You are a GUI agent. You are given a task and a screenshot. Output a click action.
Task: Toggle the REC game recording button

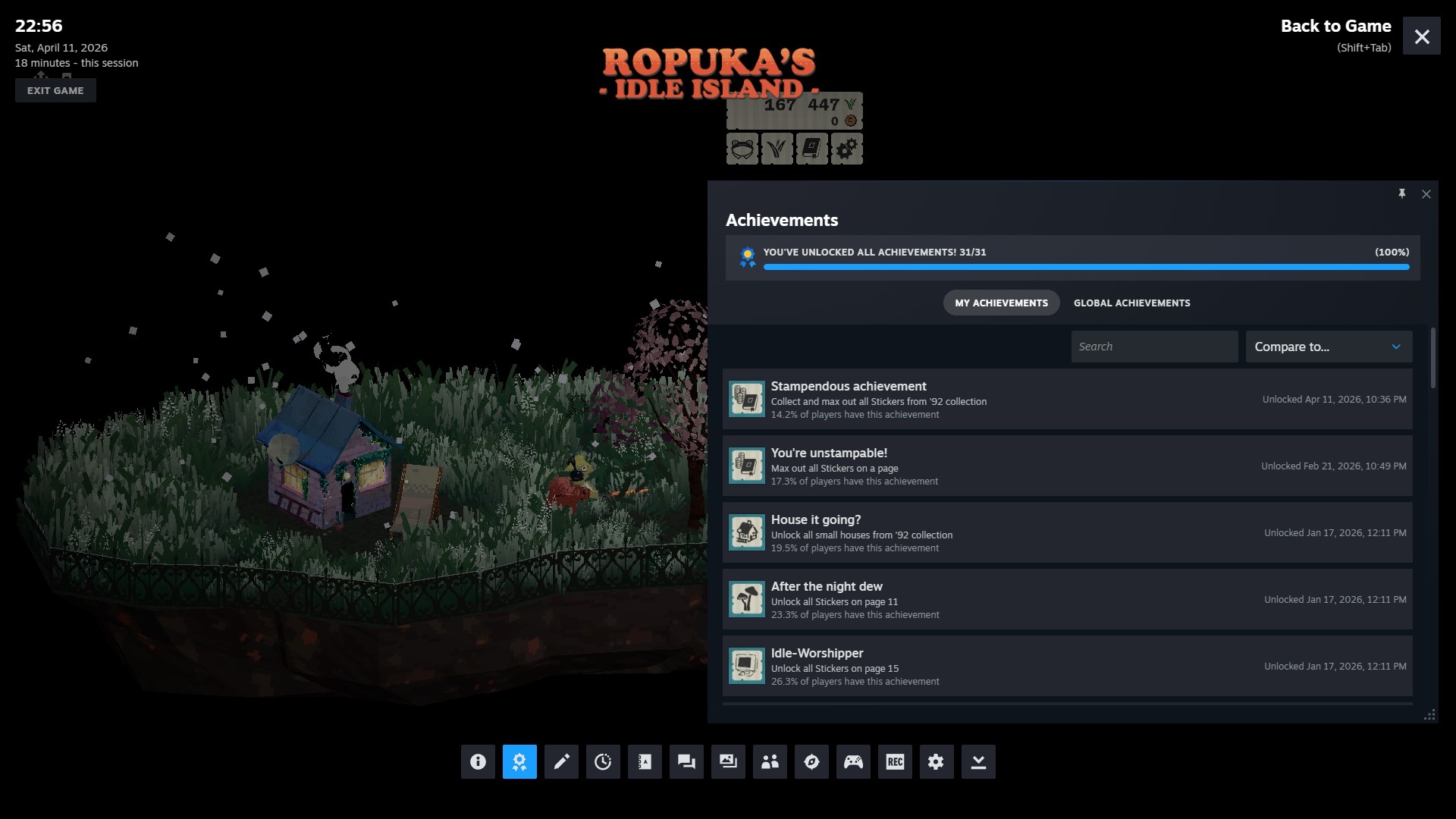(895, 761)
